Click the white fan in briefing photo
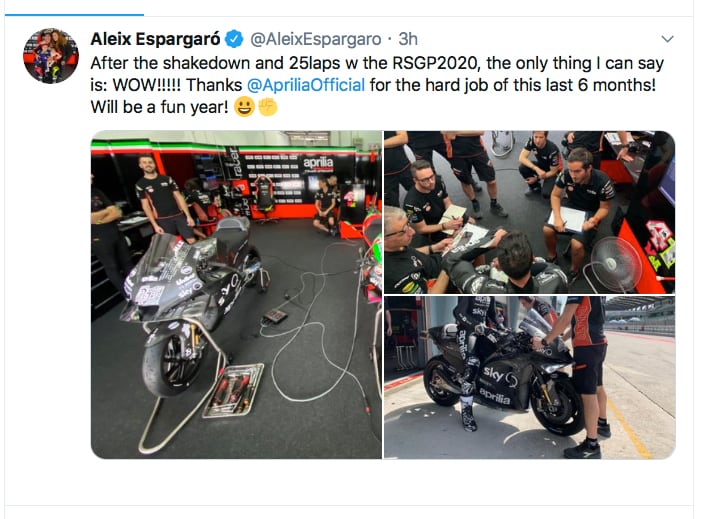 pyautogui.click(x=614, y=264)
